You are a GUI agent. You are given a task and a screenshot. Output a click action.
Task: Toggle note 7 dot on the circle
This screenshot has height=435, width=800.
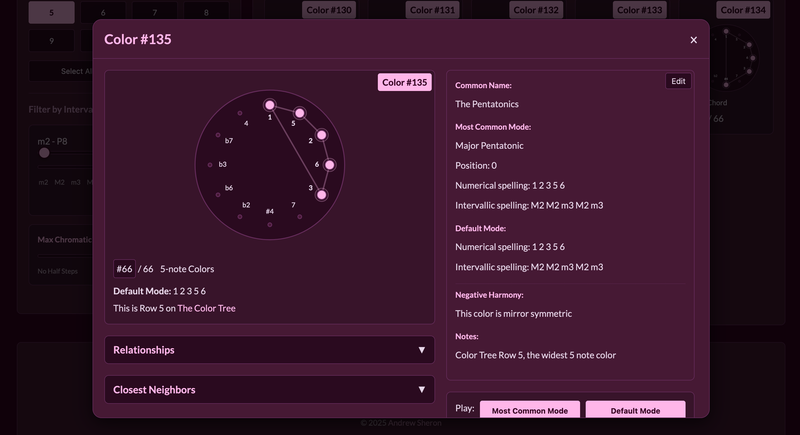click(x=299, y=217)
